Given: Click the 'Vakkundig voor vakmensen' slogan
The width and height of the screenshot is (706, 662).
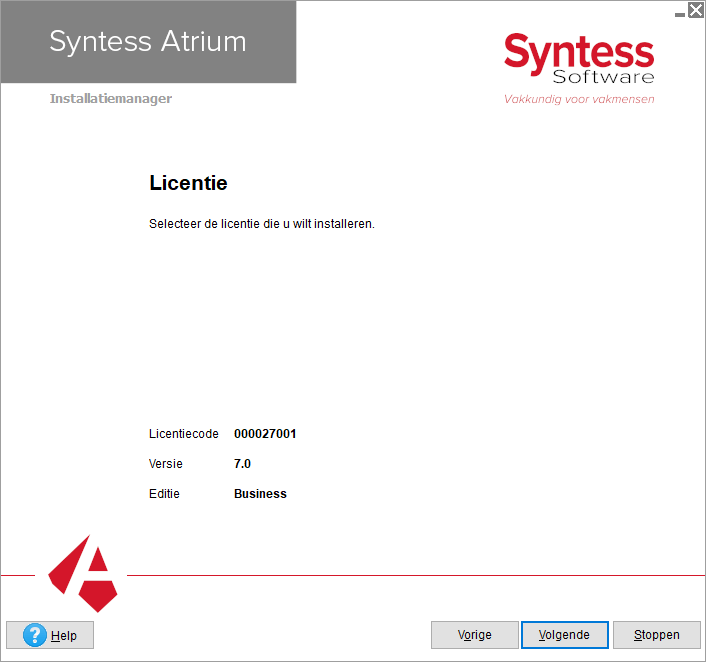Looking at the screenshot, I should [x=579, y=99].
